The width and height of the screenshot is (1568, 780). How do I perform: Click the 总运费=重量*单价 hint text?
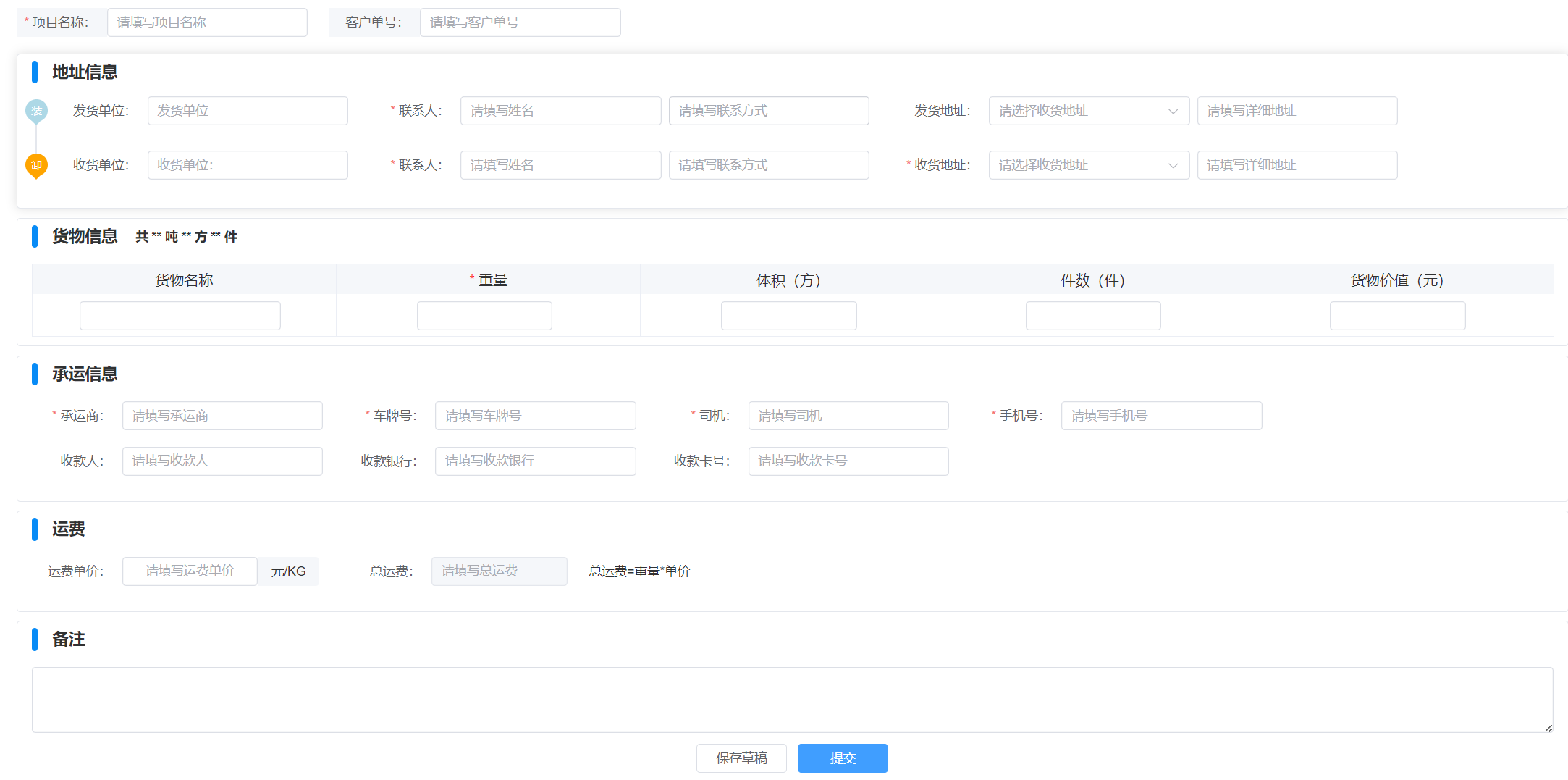(639, 571)
